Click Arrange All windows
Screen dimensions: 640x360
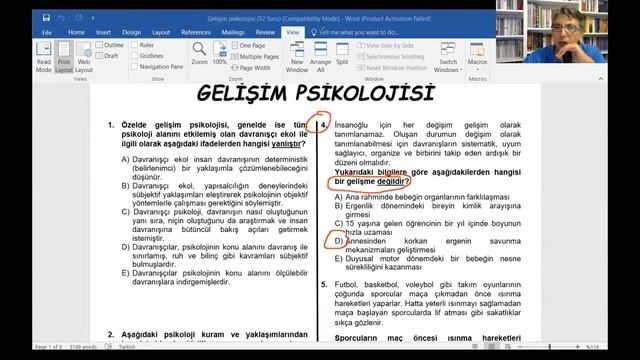point(320,57)
